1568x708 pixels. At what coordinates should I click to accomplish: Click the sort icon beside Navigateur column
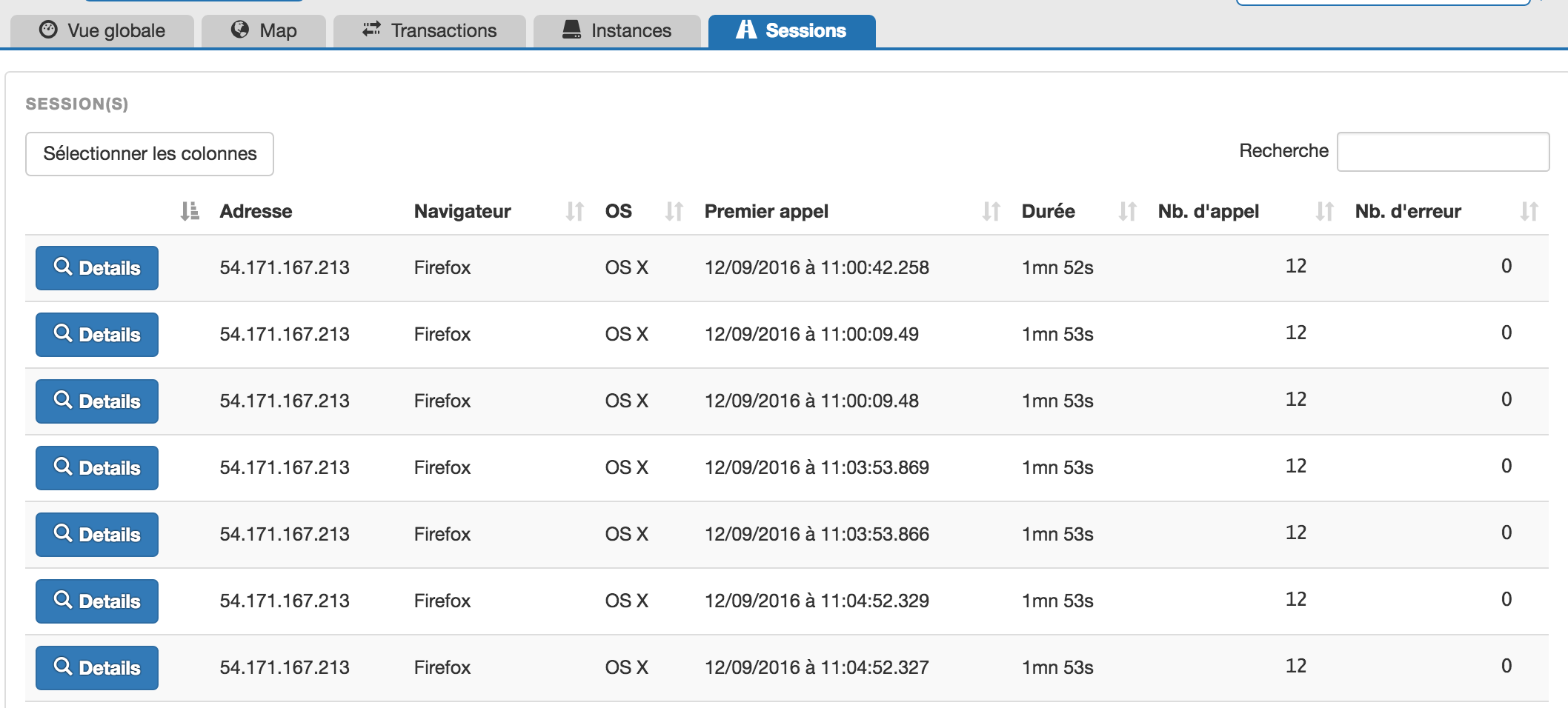pyautogui.click(x=574, y=212)
